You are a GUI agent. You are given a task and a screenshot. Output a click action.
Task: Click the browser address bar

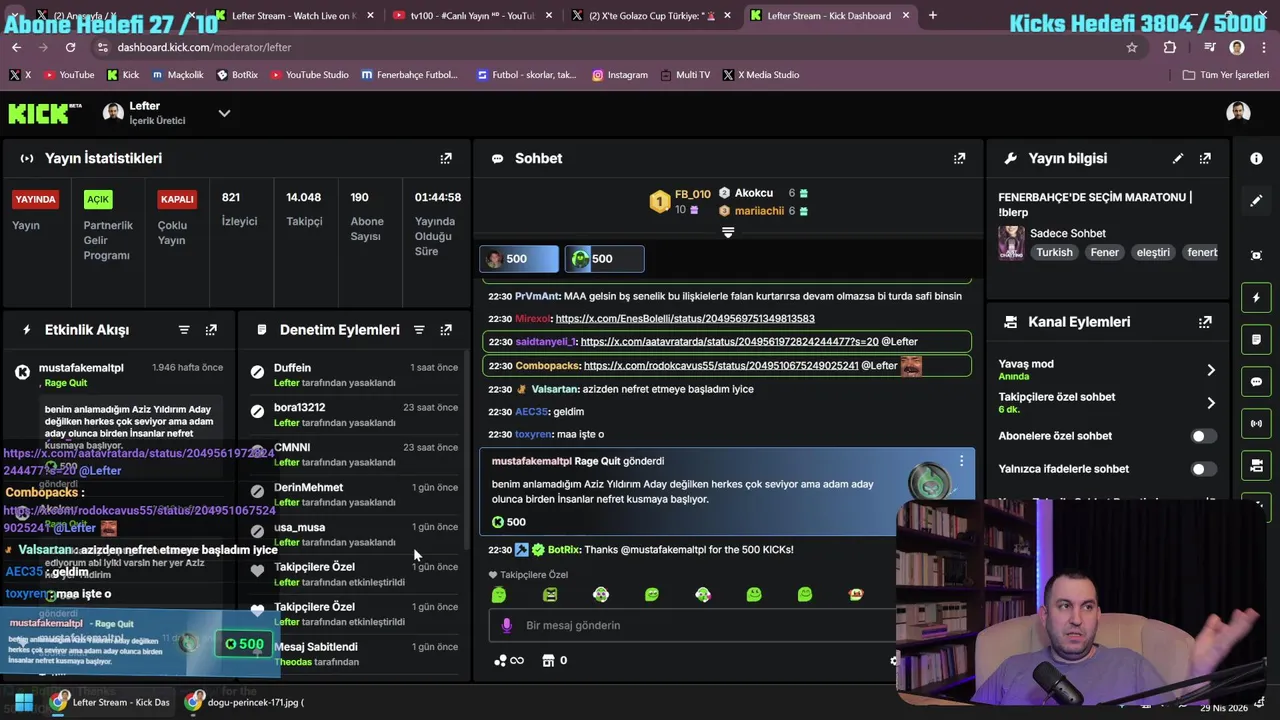click(610, 47)
